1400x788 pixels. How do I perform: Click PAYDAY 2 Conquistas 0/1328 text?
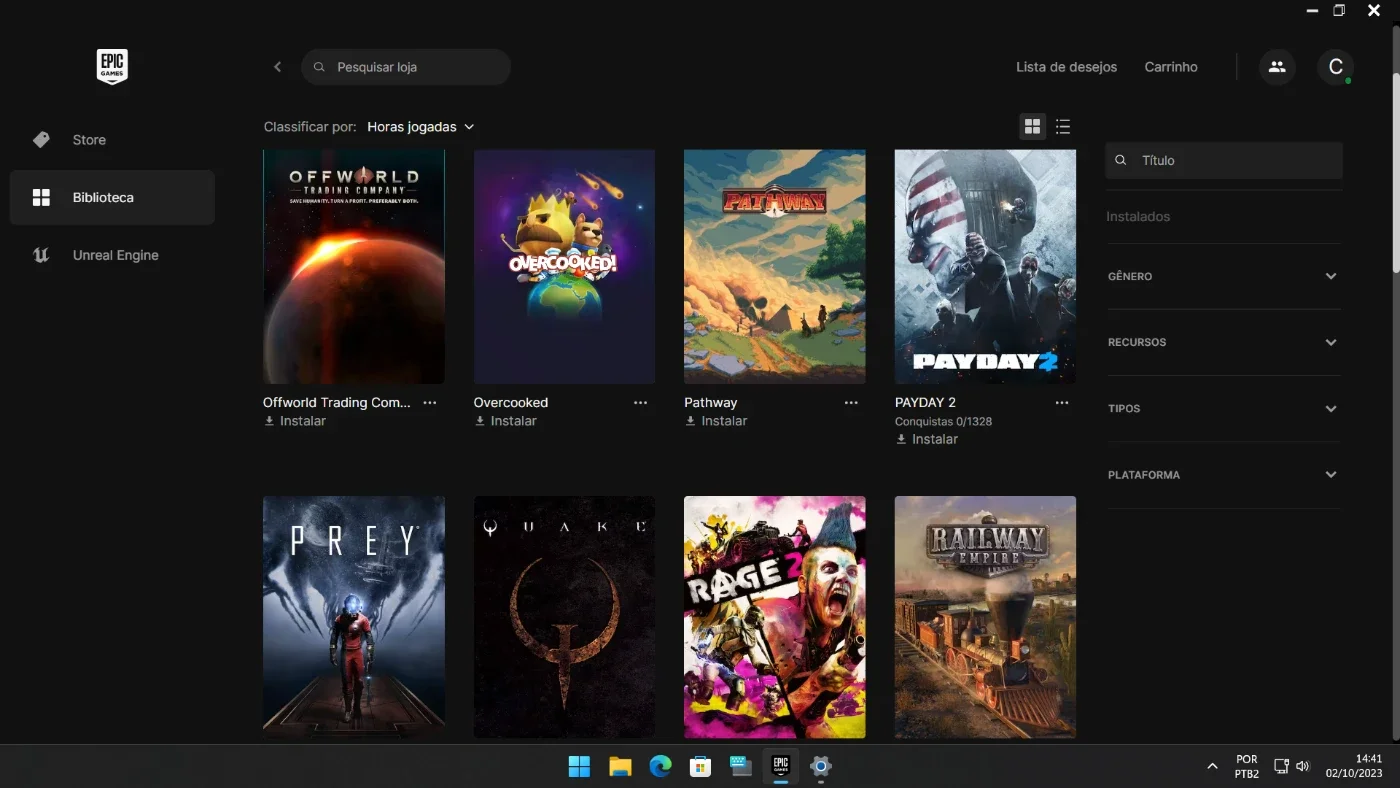[x=943, y=421]
